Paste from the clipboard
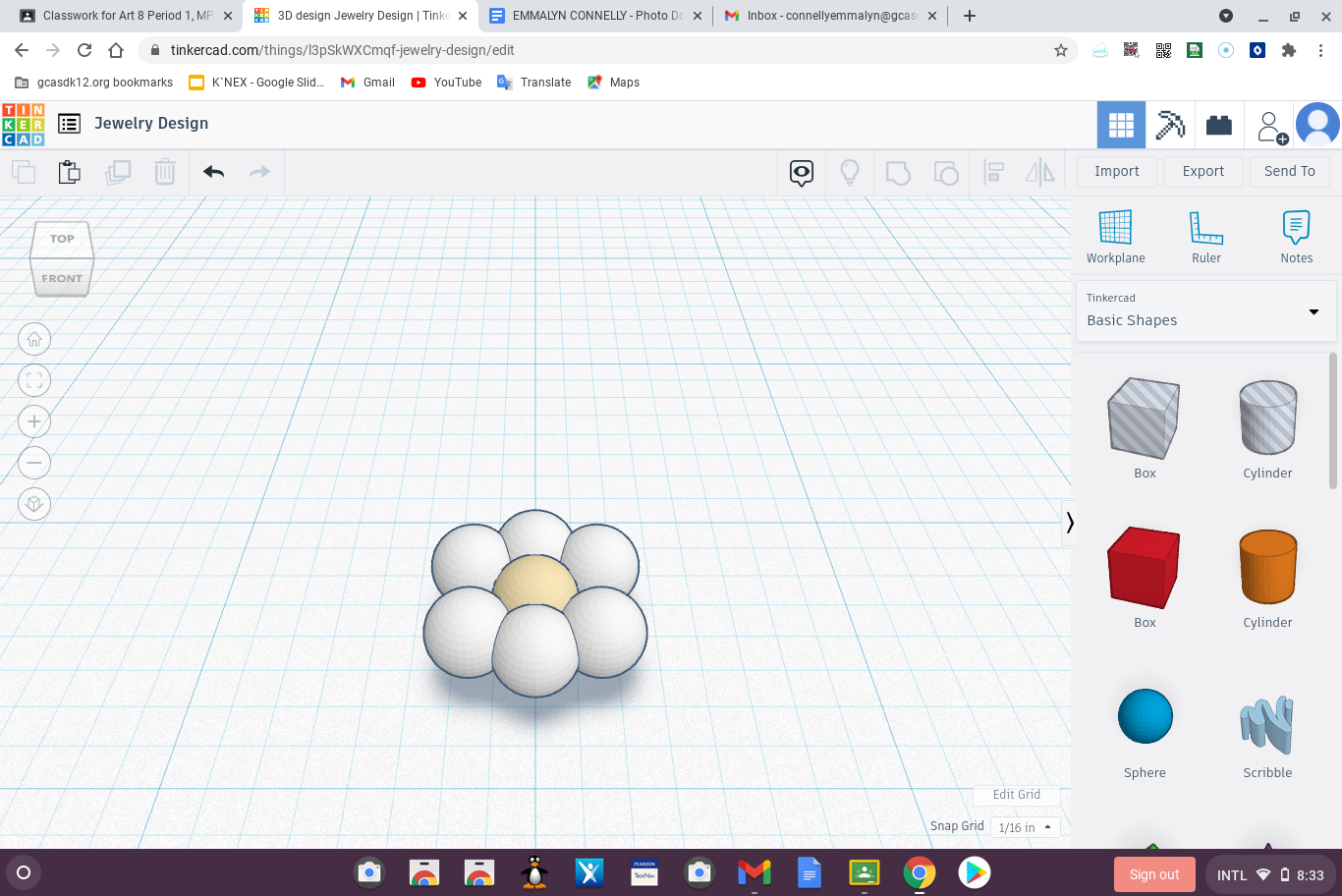 tap(69, 171)
